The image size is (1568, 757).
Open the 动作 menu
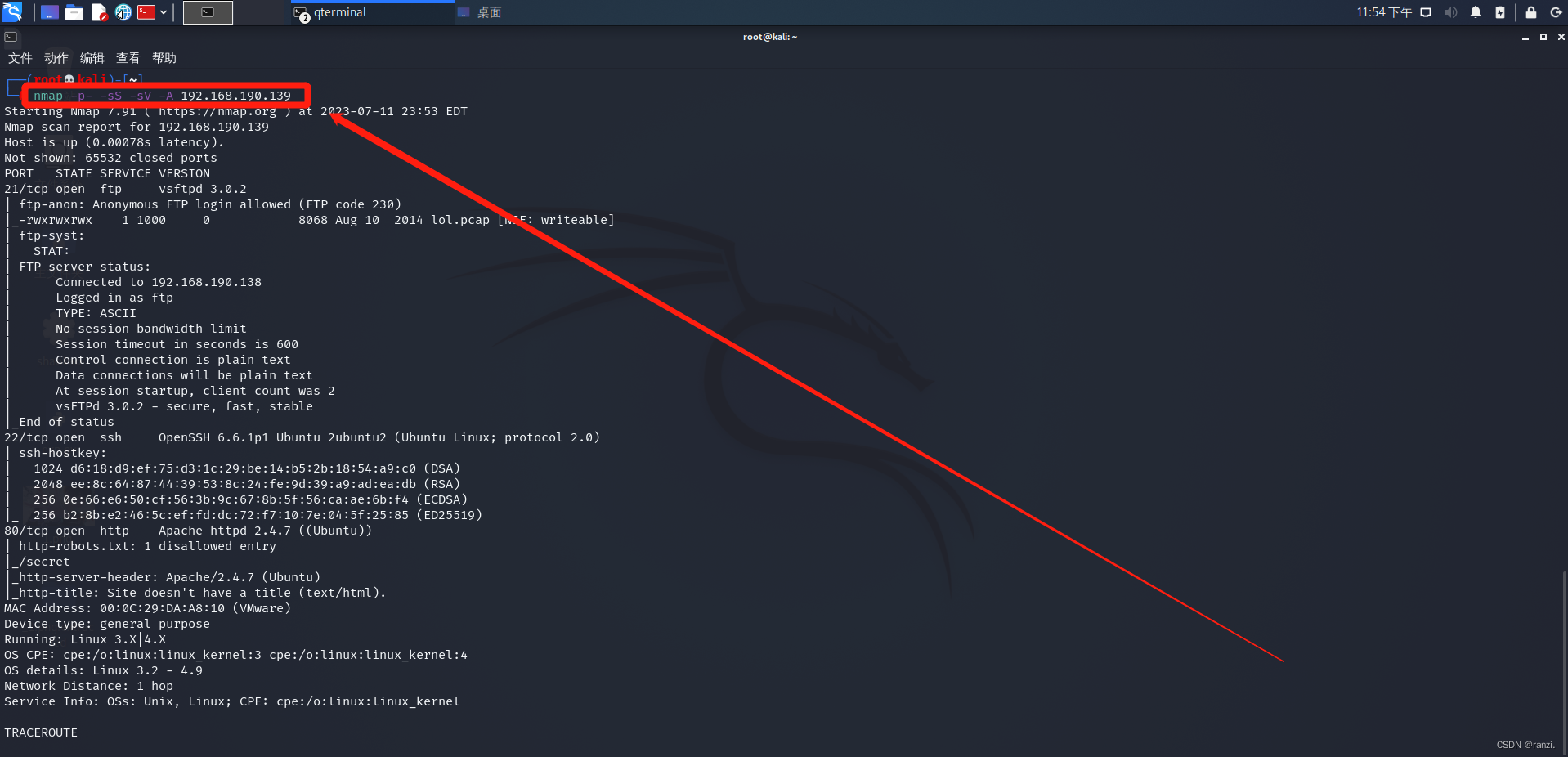coord(56,58)
